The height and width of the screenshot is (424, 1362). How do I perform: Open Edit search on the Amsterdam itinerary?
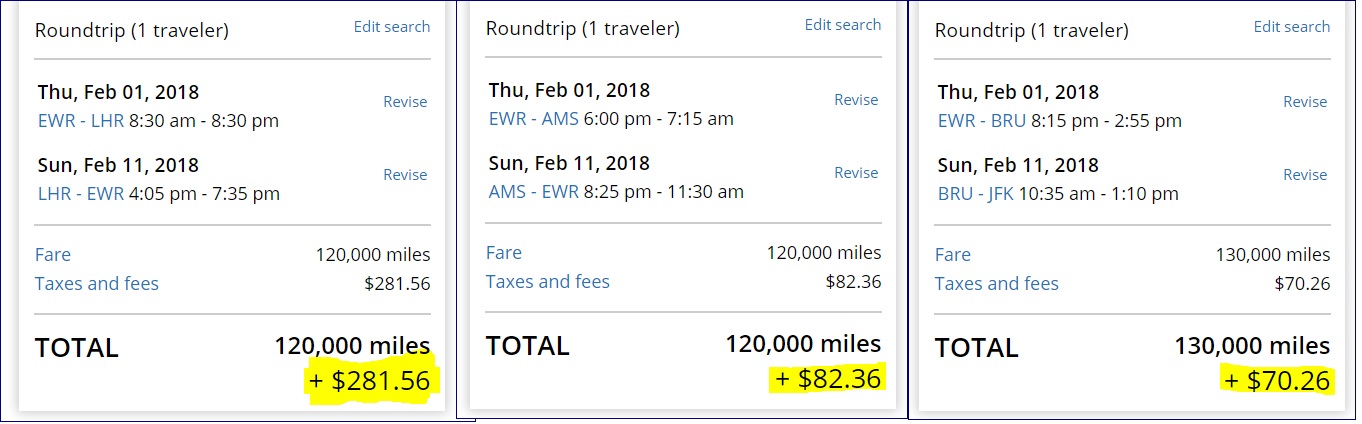pyautogui.click(x=842, y=25)
